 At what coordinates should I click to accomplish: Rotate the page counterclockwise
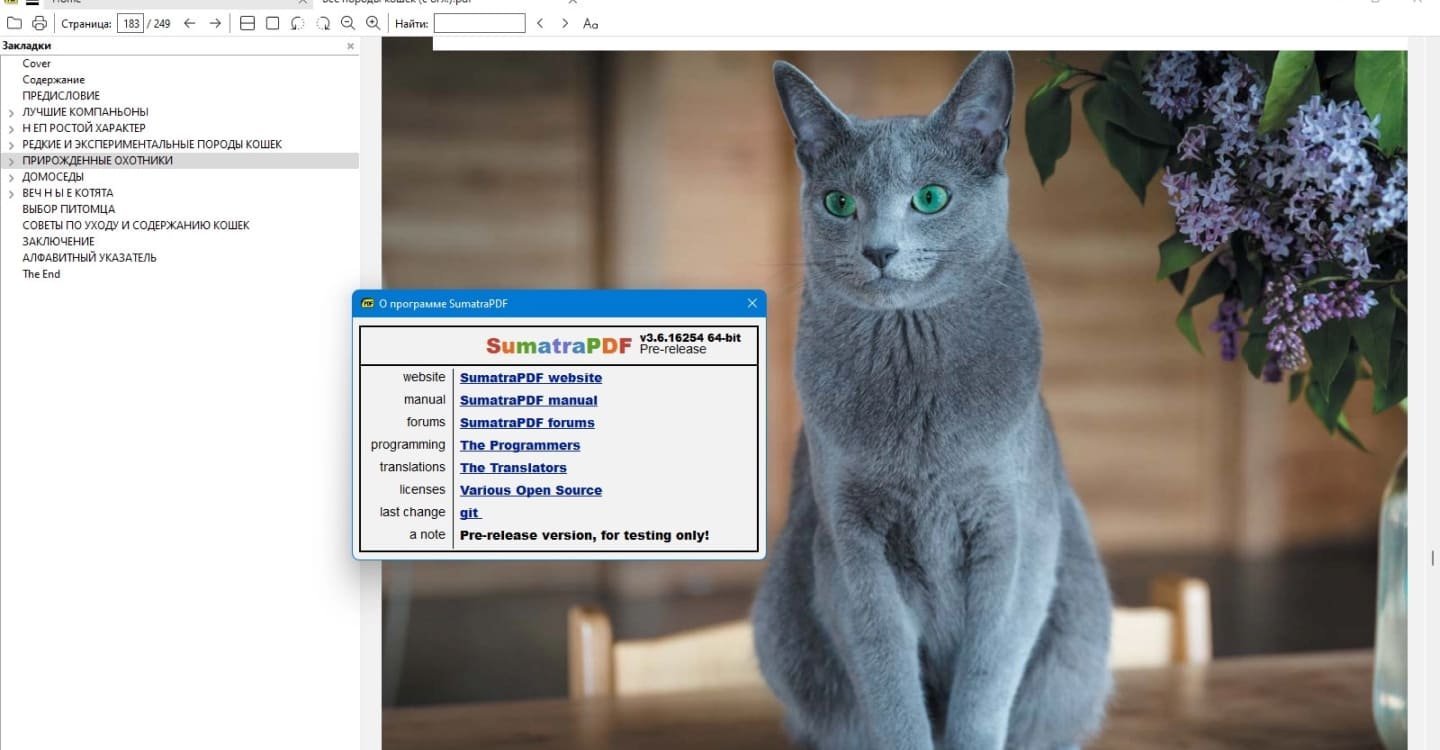298,23
